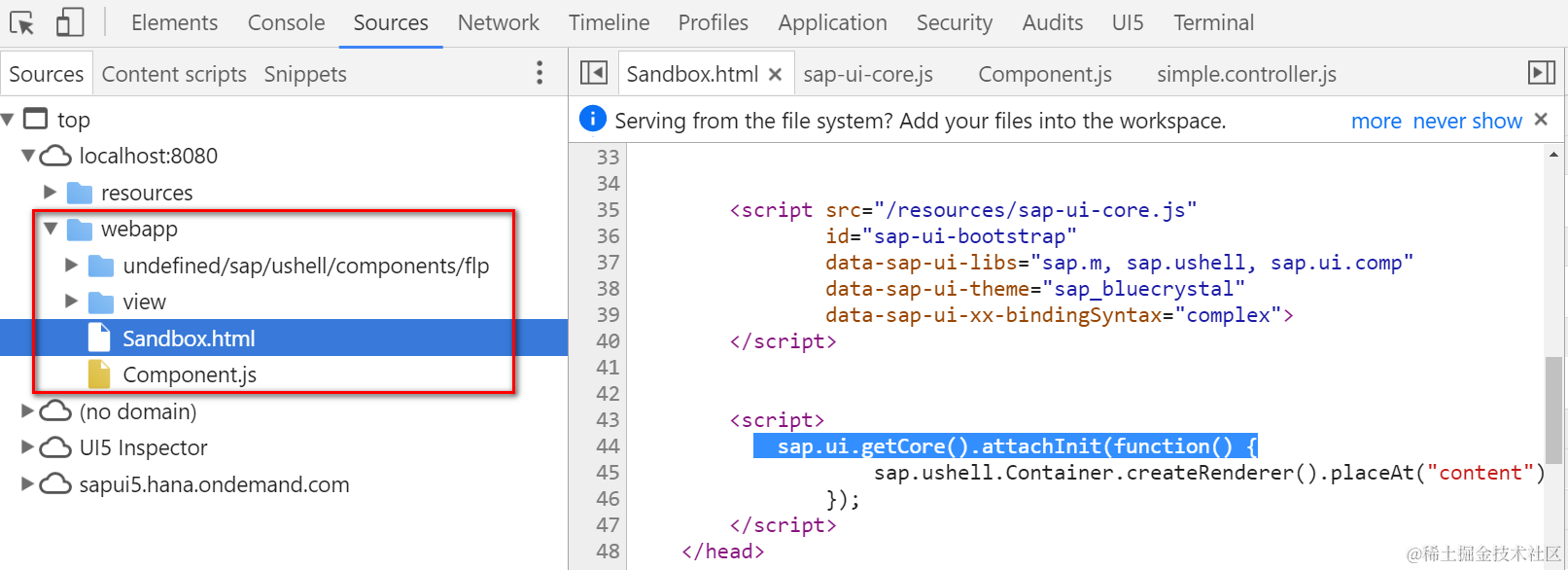
Task: Dismiss the workspace info banner
Action: click(1541, 120)
